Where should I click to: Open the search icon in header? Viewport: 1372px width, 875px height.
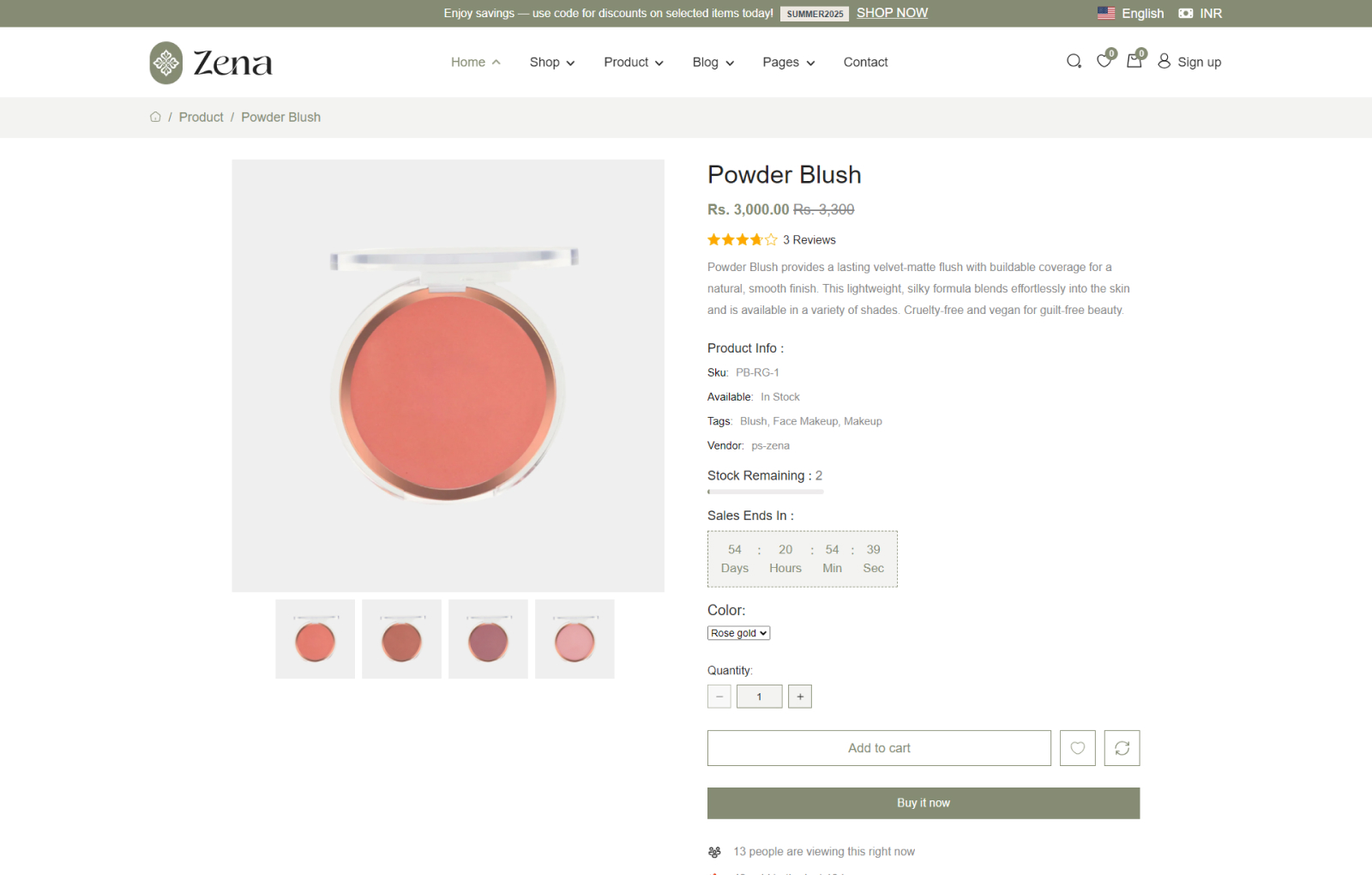tap(1074, 62)
